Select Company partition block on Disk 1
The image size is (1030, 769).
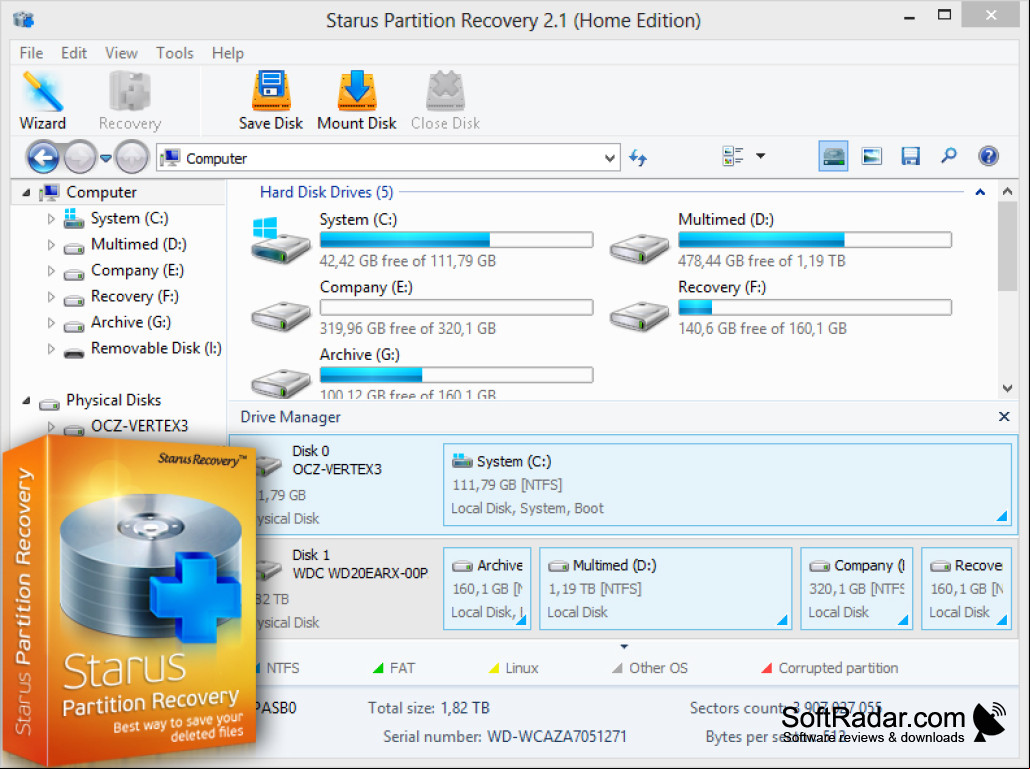(x=857, y=588)
